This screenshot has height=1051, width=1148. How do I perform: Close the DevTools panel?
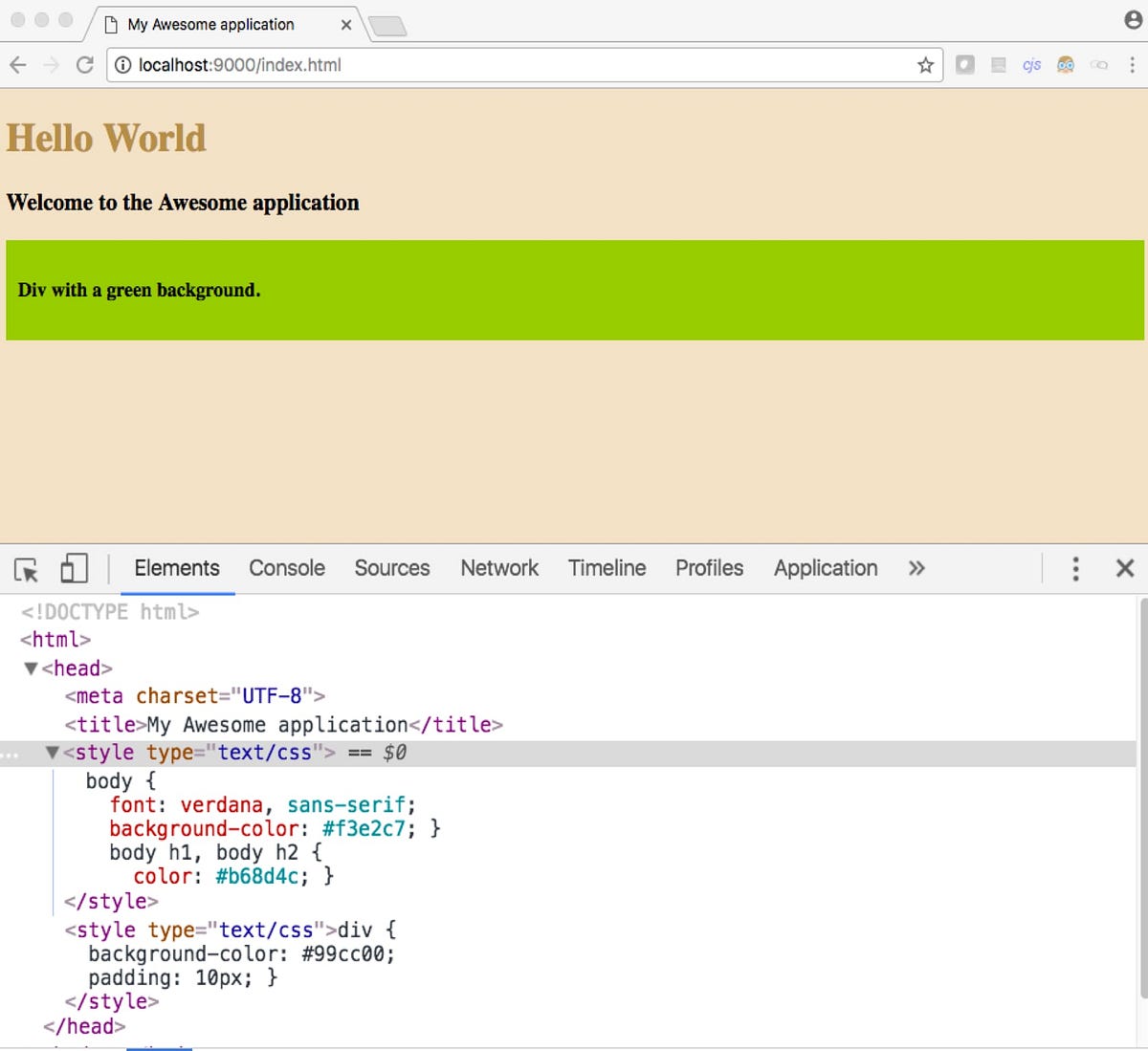(1125, 568)
